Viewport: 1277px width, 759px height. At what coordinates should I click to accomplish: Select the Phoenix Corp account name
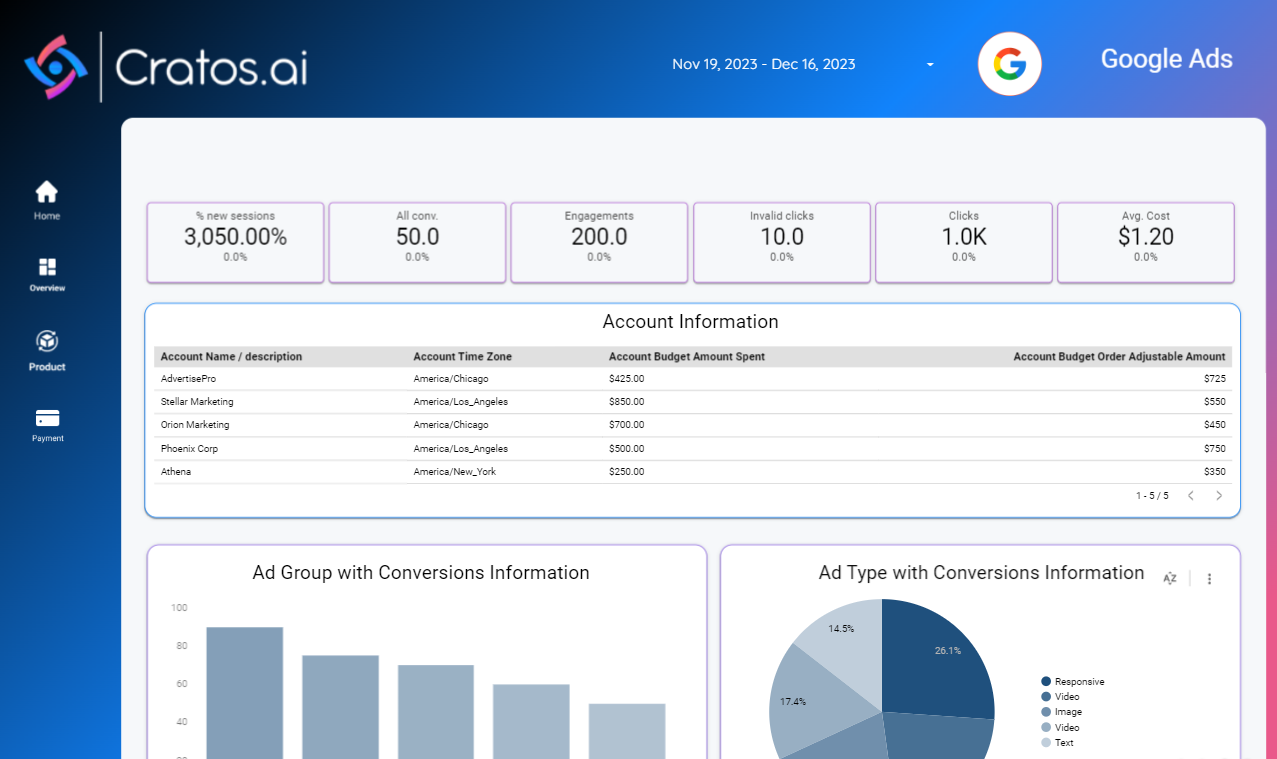189,449
